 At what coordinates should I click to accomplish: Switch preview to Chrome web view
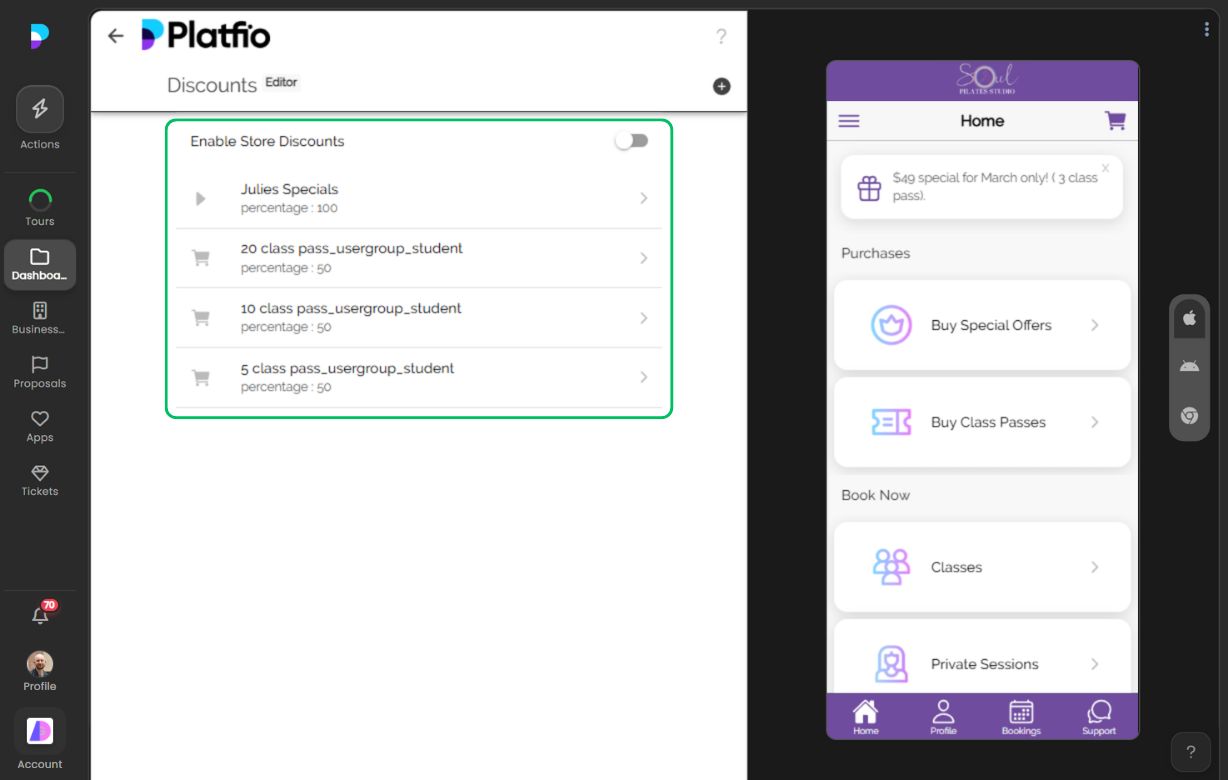pos(1189,416)
